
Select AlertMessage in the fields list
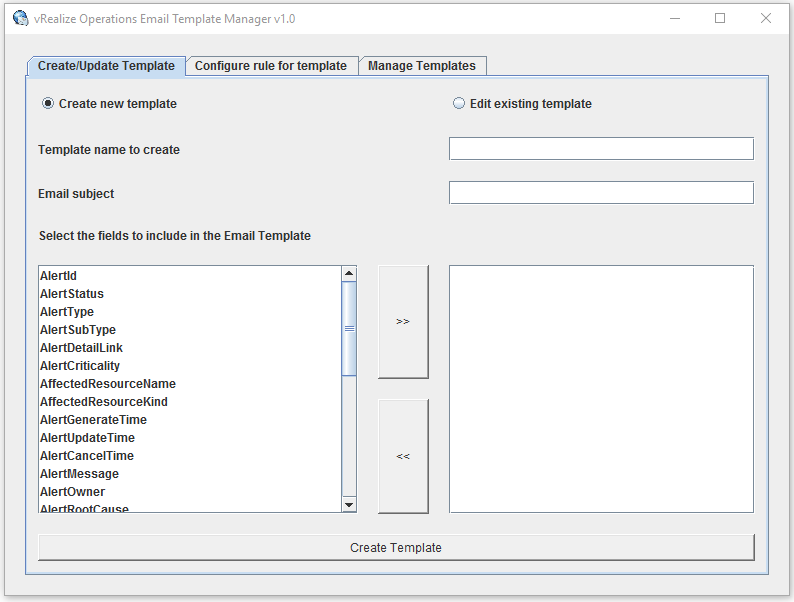[x=190, y=473]
